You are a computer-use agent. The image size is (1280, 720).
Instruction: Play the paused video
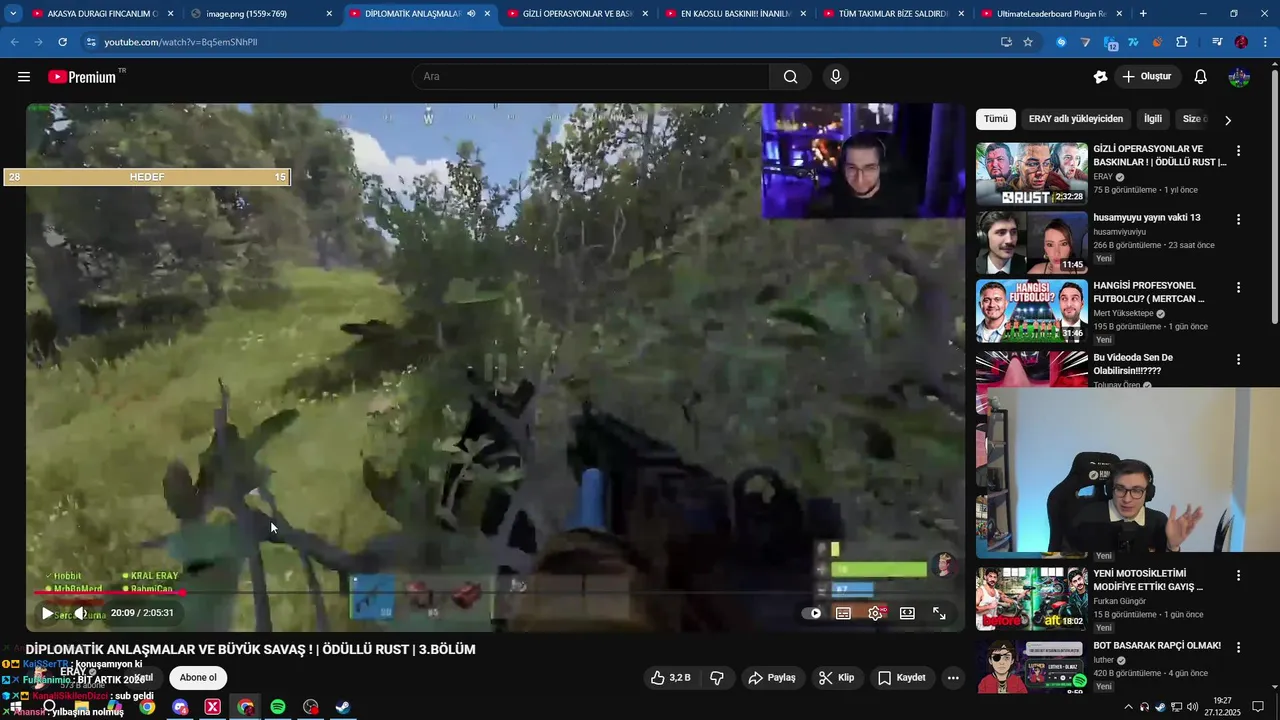[x=47, y=613]
